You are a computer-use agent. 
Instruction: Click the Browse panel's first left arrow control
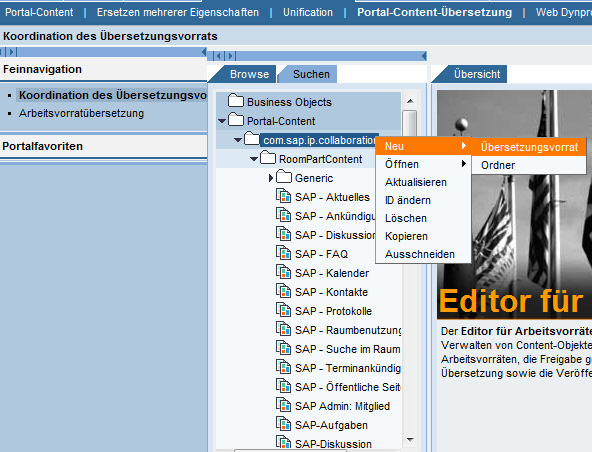click(x=219, y=56)
